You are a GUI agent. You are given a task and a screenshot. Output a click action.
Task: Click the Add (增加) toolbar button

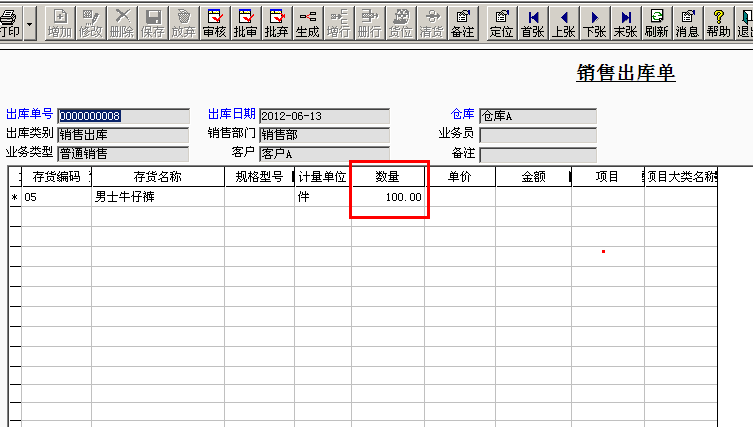point(60,23)
